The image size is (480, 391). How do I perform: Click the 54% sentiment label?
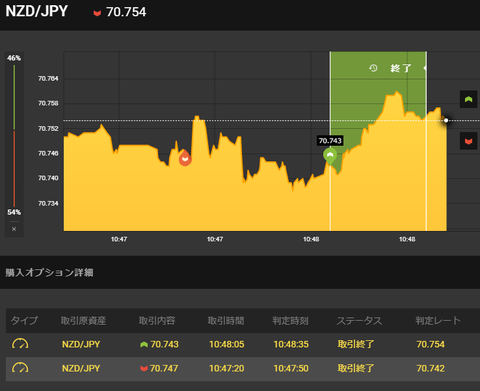14,212
